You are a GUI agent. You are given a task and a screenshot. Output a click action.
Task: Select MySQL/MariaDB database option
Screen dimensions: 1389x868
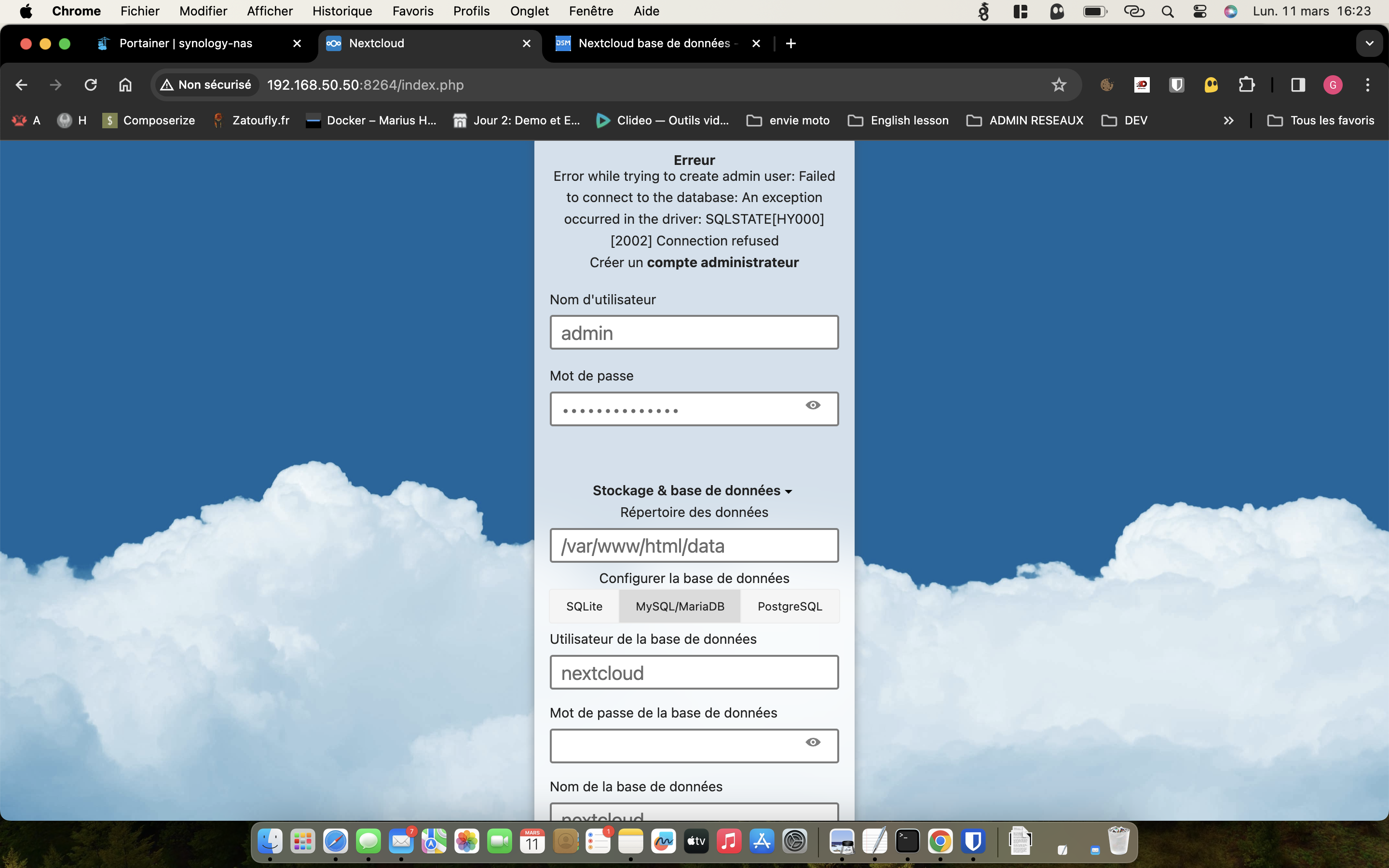pos(680,606)
